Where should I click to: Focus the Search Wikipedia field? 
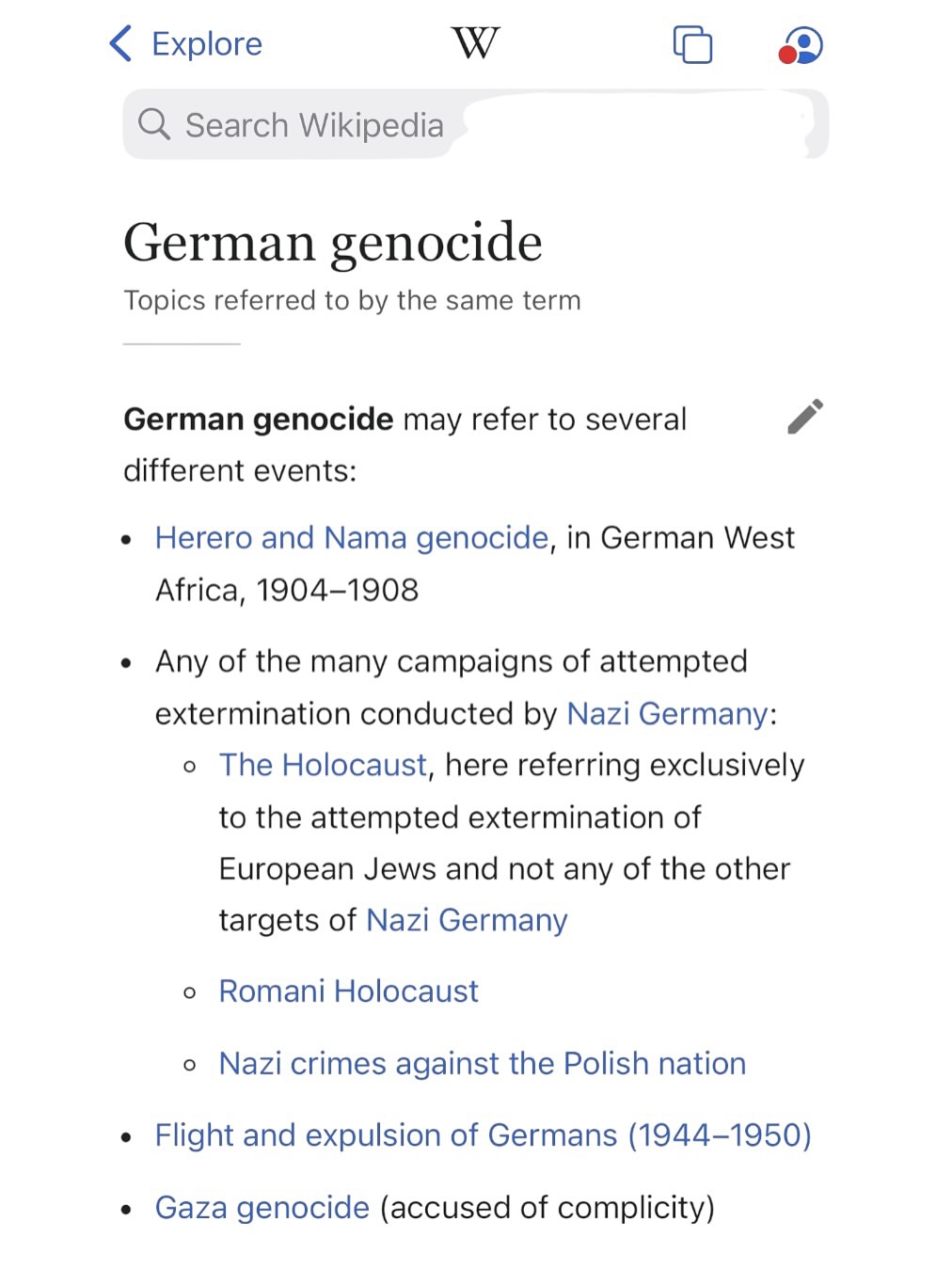pyautogui.click(x=475, y=124)
